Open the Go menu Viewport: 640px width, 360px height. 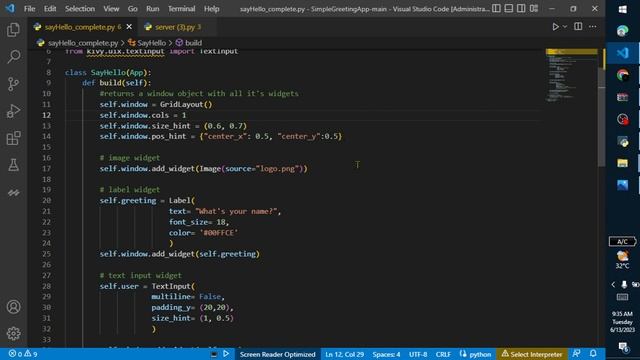click(x=133, y=9)
